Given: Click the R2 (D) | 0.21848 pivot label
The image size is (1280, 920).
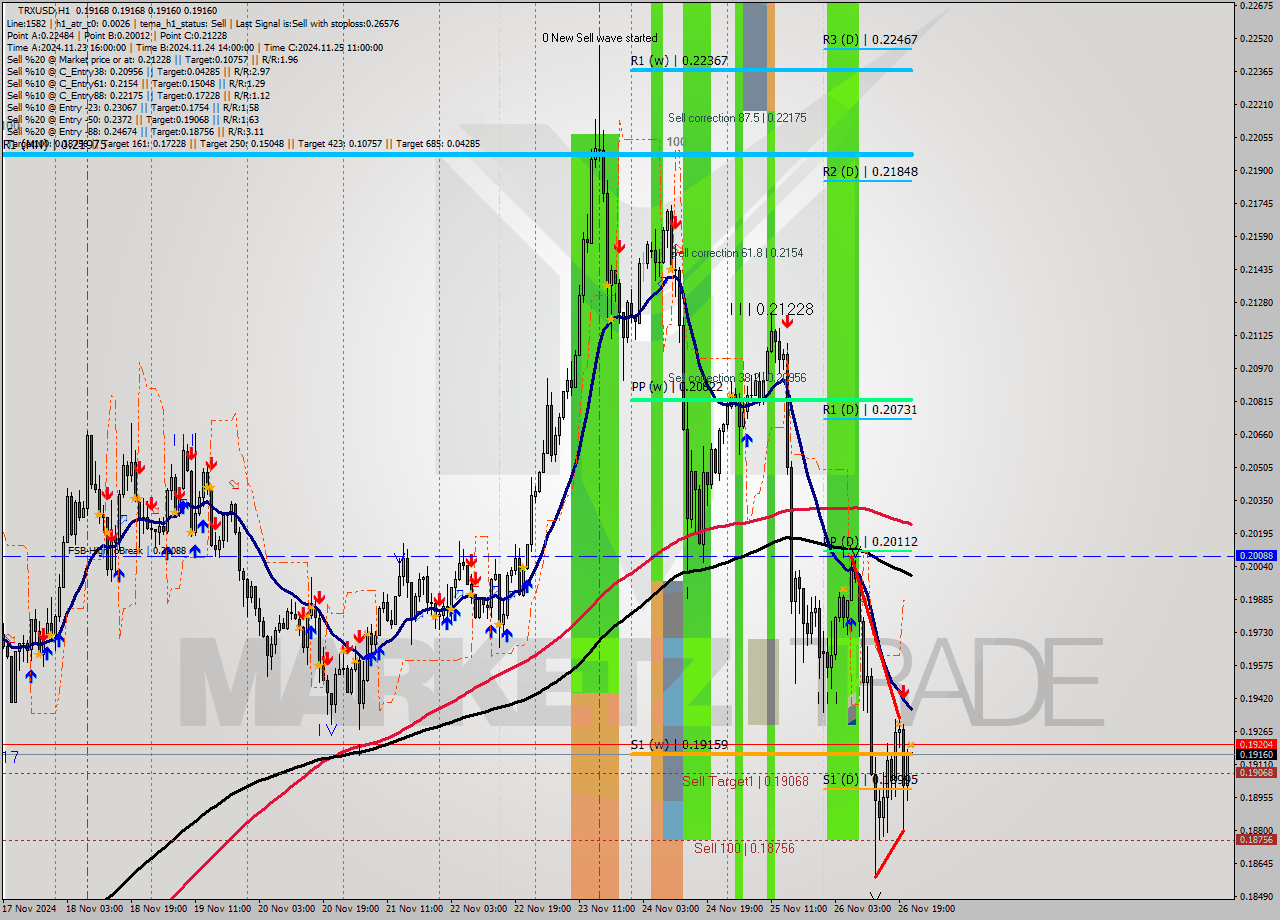Looking at the screenshot, I should pyautogui.click(x=870, y=172).
